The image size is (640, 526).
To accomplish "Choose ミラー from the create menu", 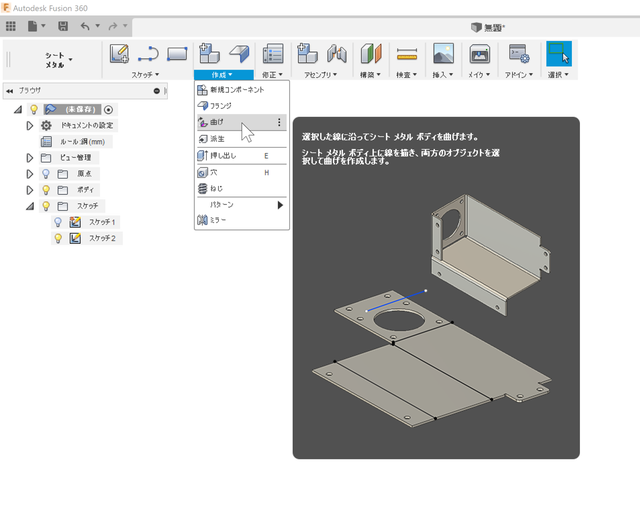I will click(x=242, y=220).
